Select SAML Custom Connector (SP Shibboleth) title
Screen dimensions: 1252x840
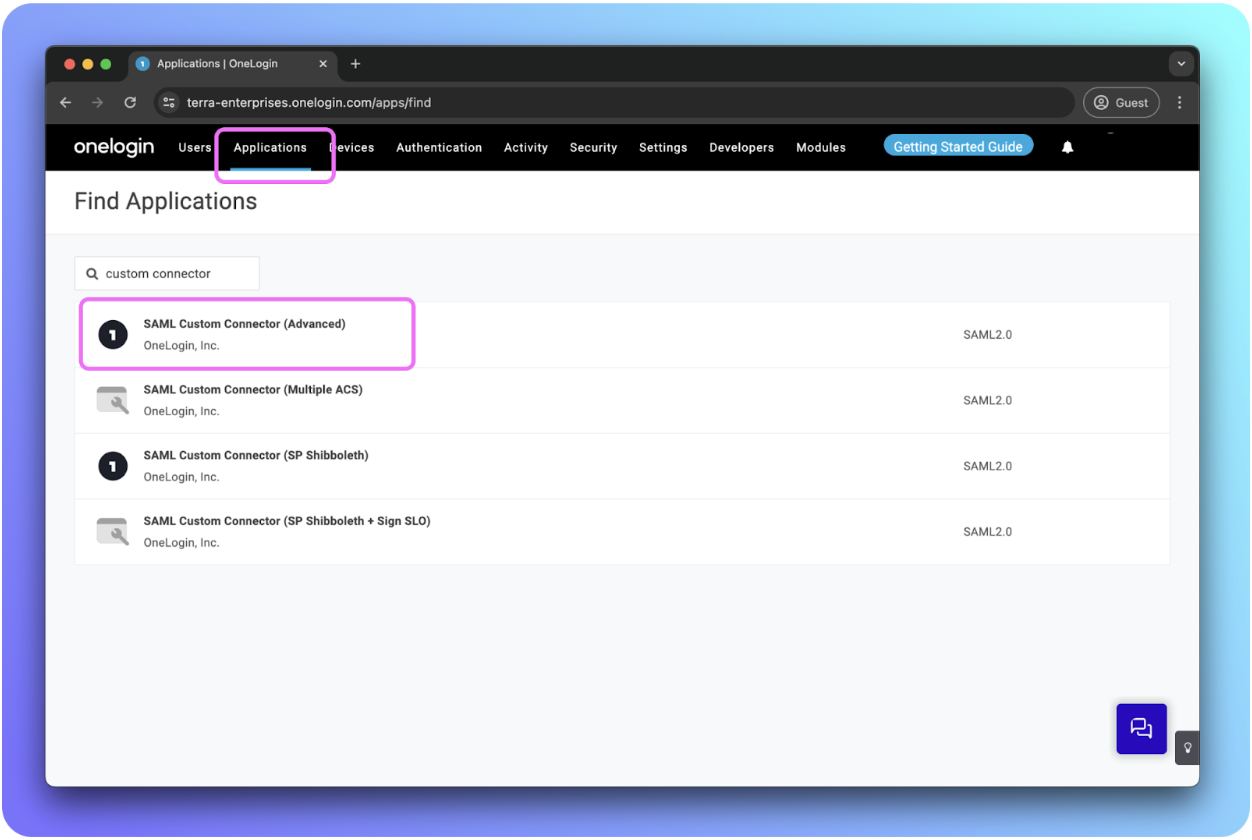pos(256,456)
